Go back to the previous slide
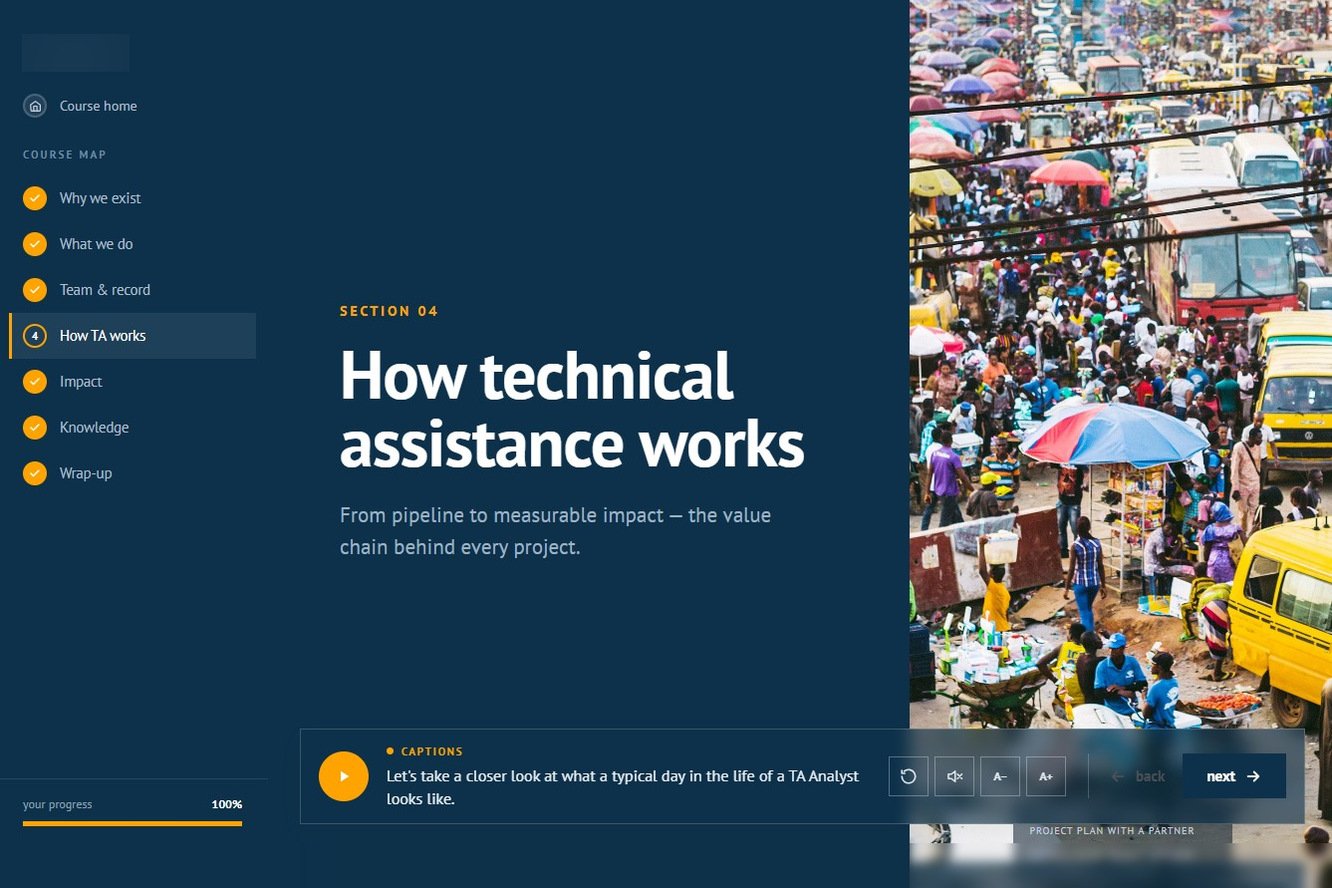Screen dimensions: 1332x888 point(1138,776)
